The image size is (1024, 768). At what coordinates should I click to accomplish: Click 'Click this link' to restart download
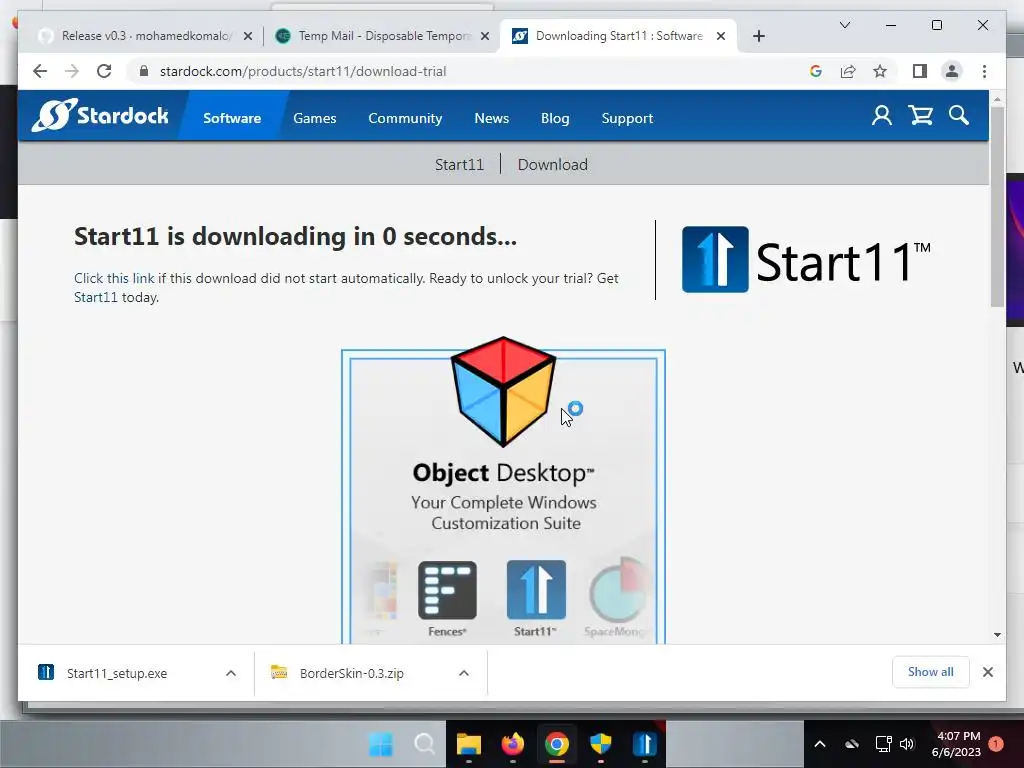114,278
